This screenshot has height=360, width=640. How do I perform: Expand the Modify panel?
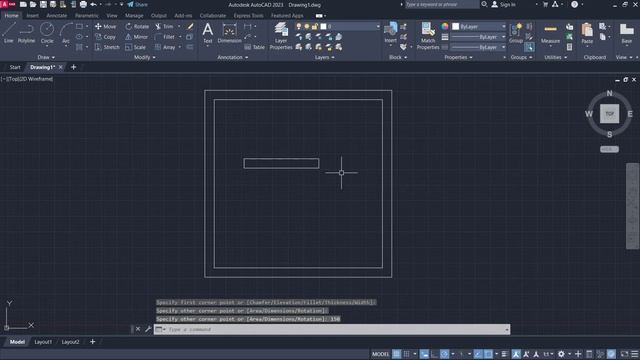click(144, 58)
